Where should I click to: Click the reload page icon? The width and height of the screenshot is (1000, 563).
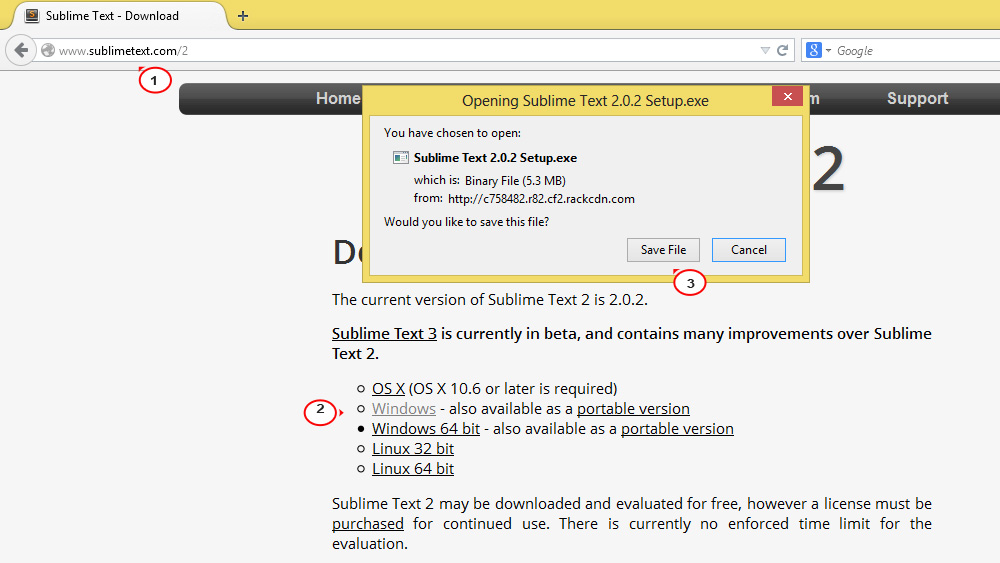pos(783,50)
